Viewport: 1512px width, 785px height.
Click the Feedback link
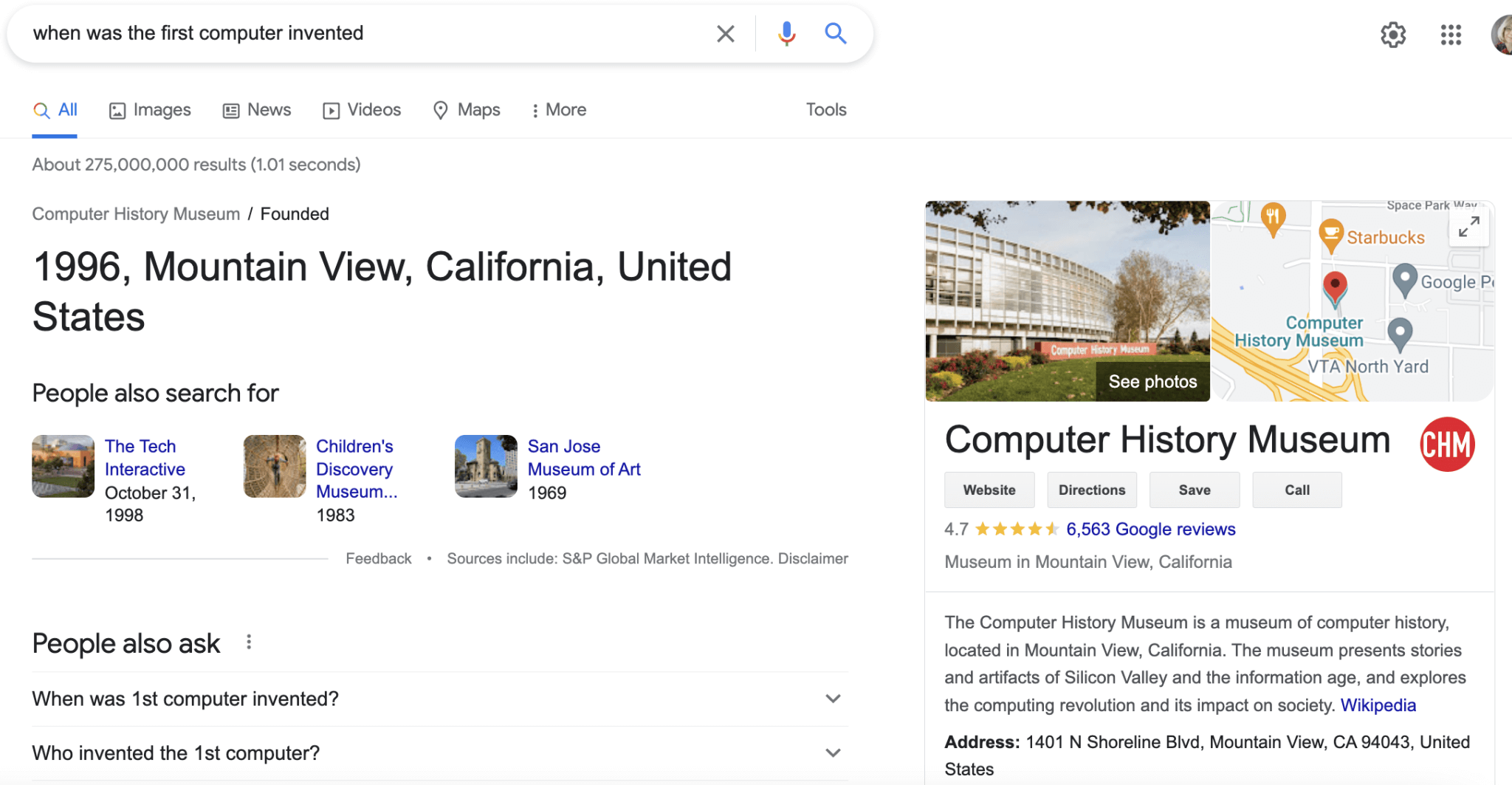(x=379, y=559)
